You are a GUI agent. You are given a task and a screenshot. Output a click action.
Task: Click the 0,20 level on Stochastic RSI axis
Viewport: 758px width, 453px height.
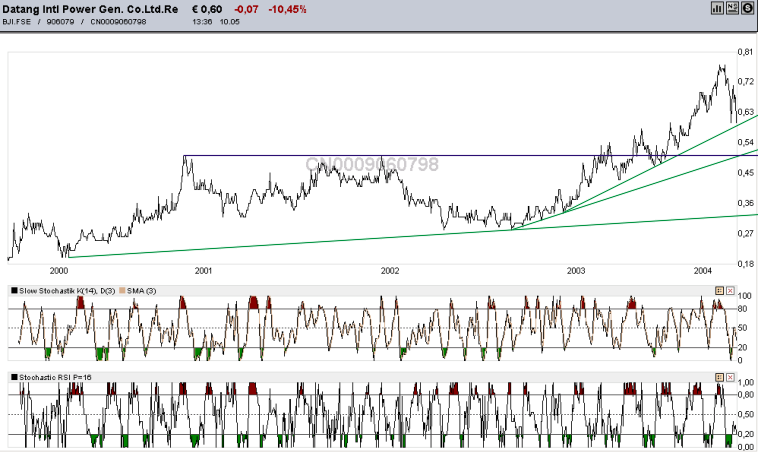746,434
